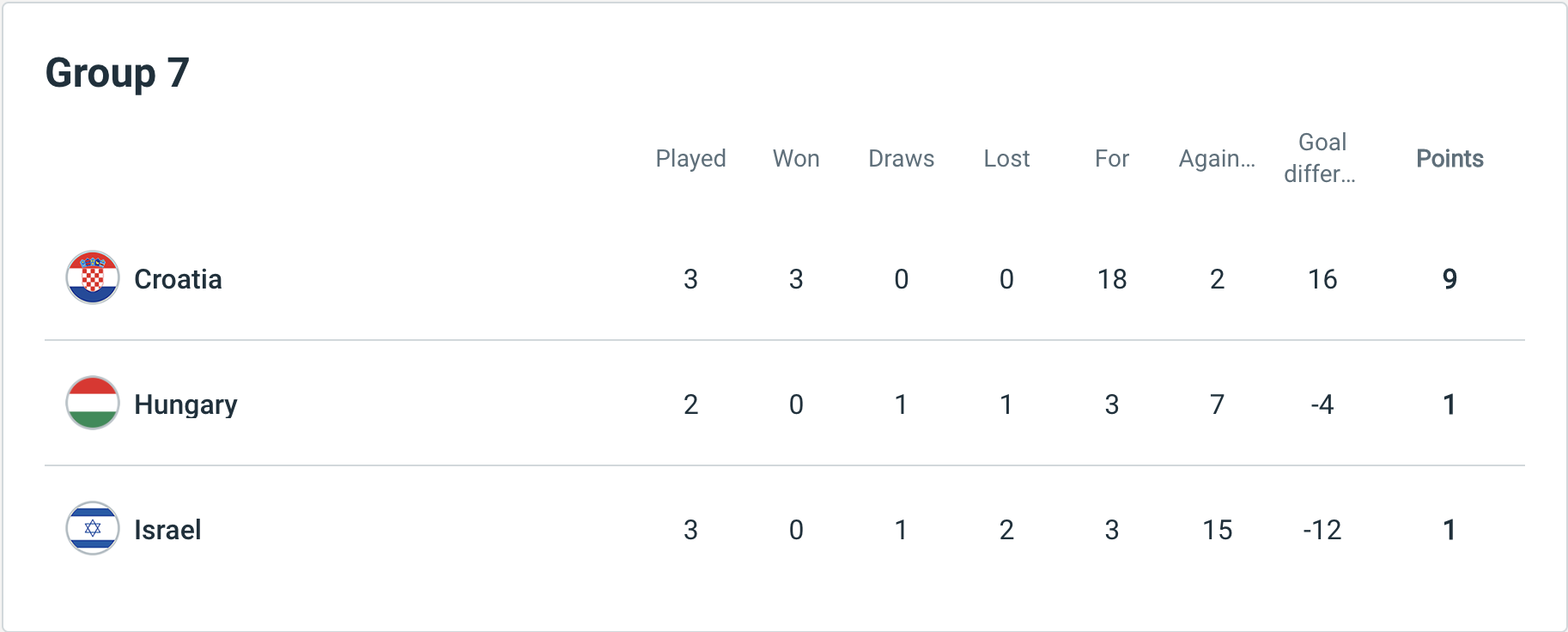Select the Won column header
This screenshot has width=1568, height=632.
tap(796, 159)
